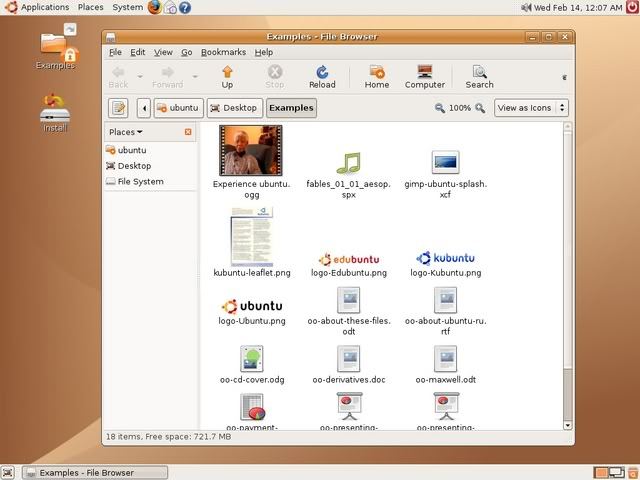Viewport: 640px width, 480px height.
Task: Click the Examples path bar button
Action: pos(291,108)
